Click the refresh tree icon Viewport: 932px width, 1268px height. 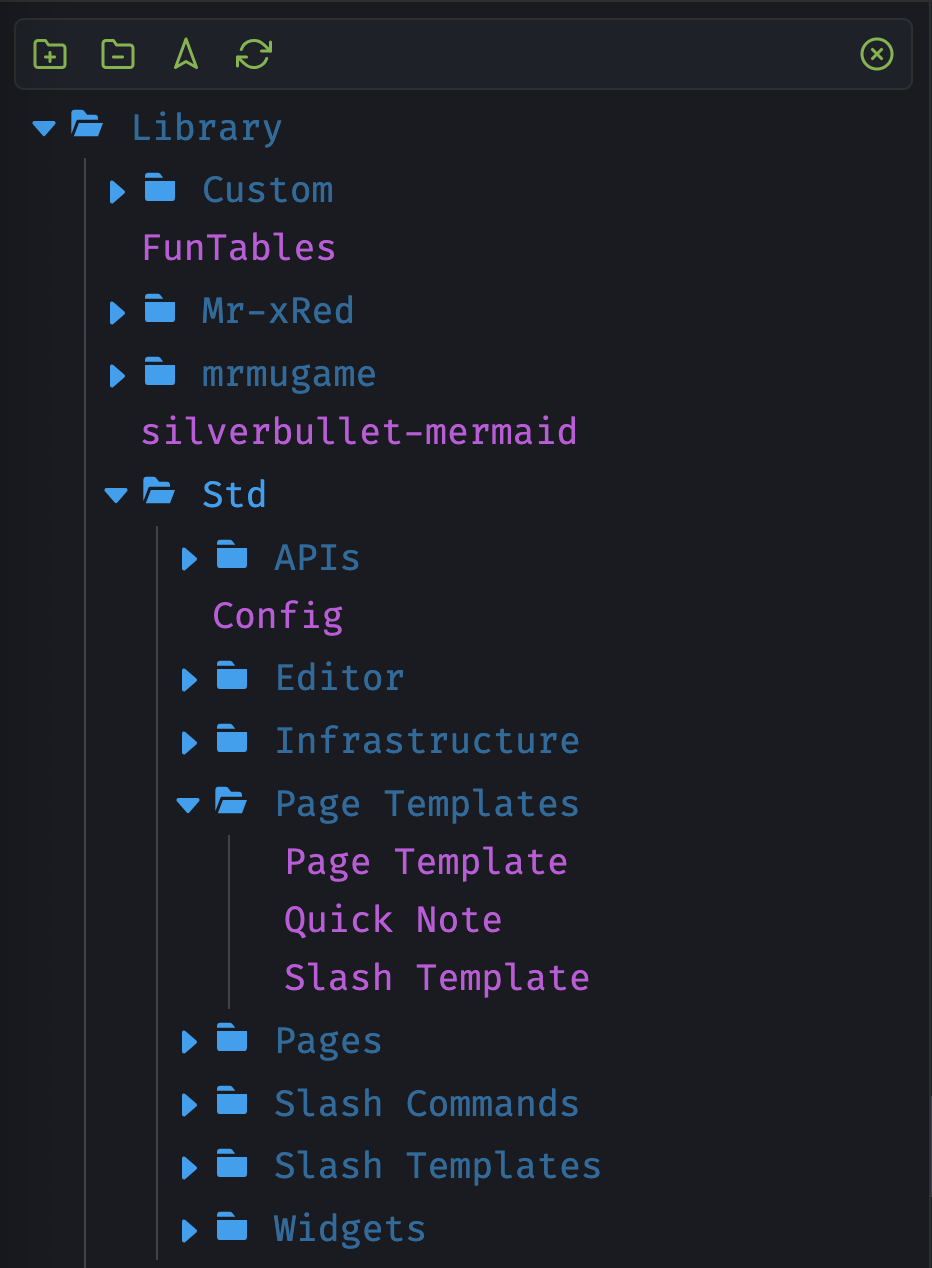(x=254, y=54)
